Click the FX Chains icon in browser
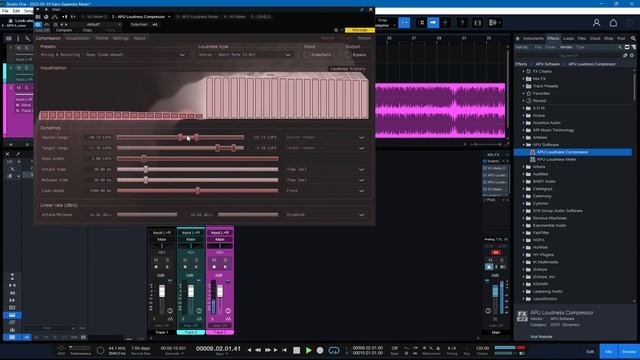Image resolution: width=640 pixels, height=360 pixels. click(x=529, y=71)
